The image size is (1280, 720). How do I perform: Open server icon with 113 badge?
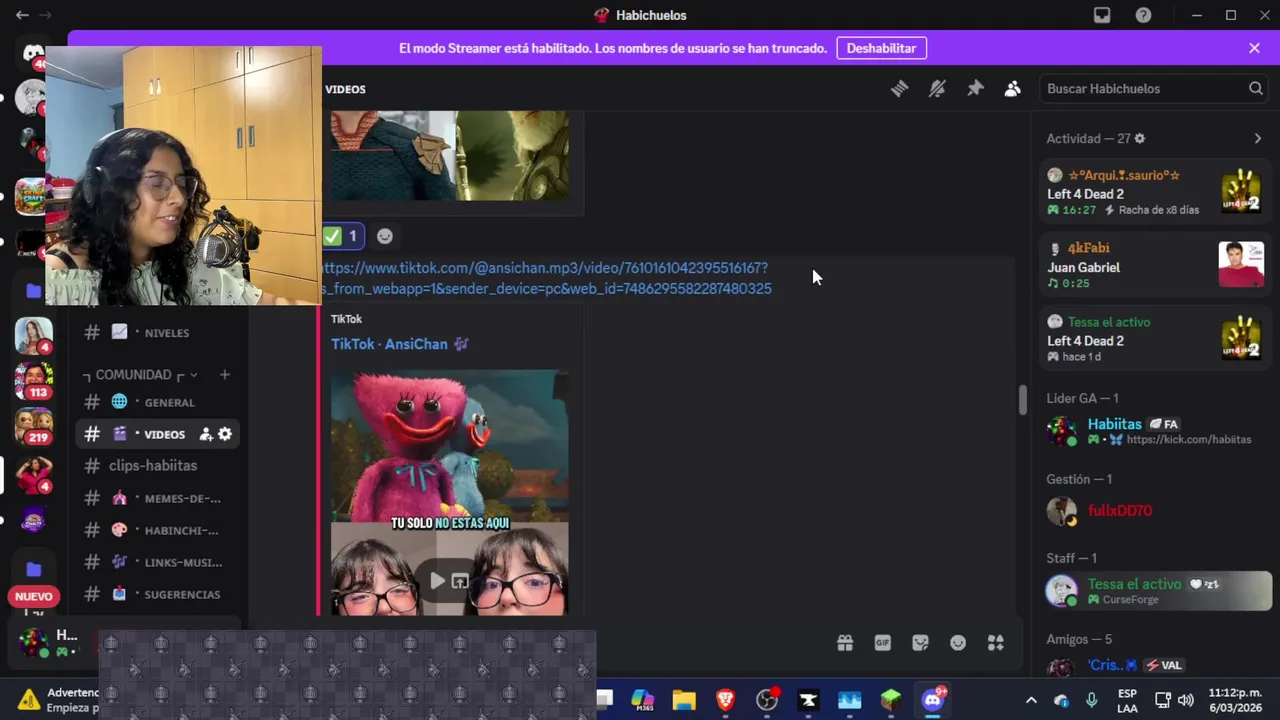(33, 380)
